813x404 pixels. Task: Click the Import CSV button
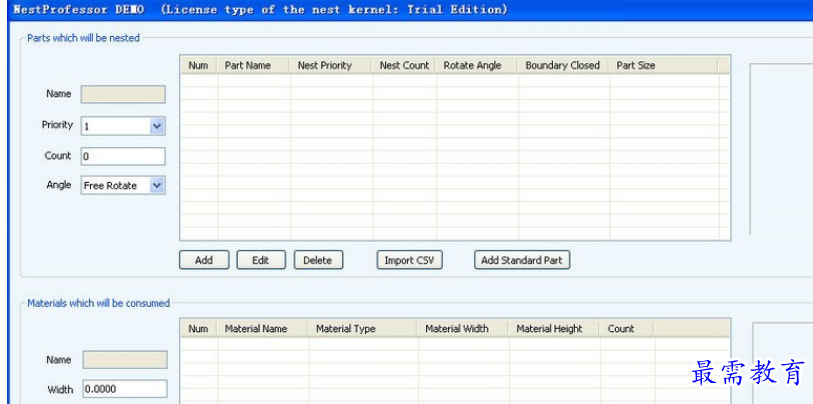tap(409, 260)
